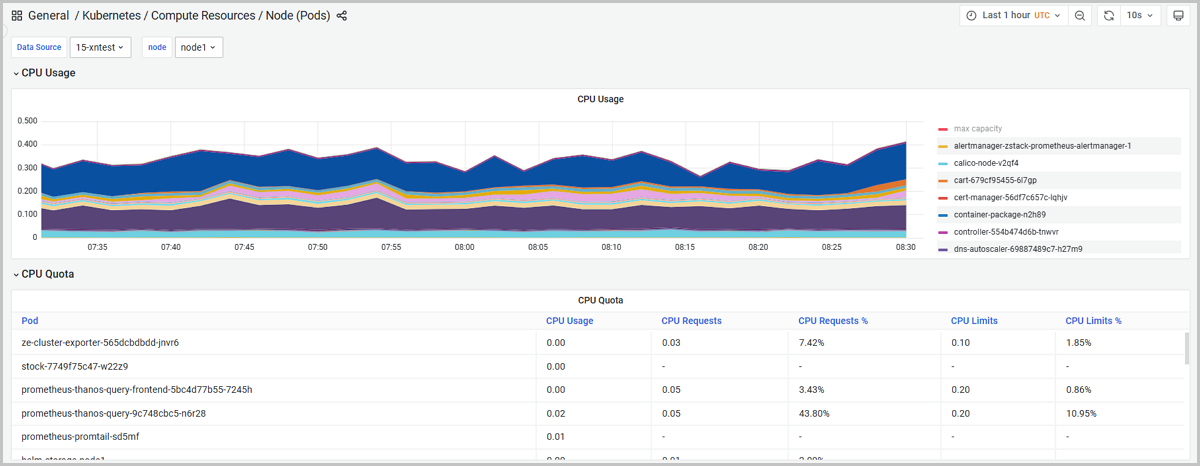Open the node1 variable dropdown
The width and height of the screenshot is (1200, 466).
tap(198, 48)
